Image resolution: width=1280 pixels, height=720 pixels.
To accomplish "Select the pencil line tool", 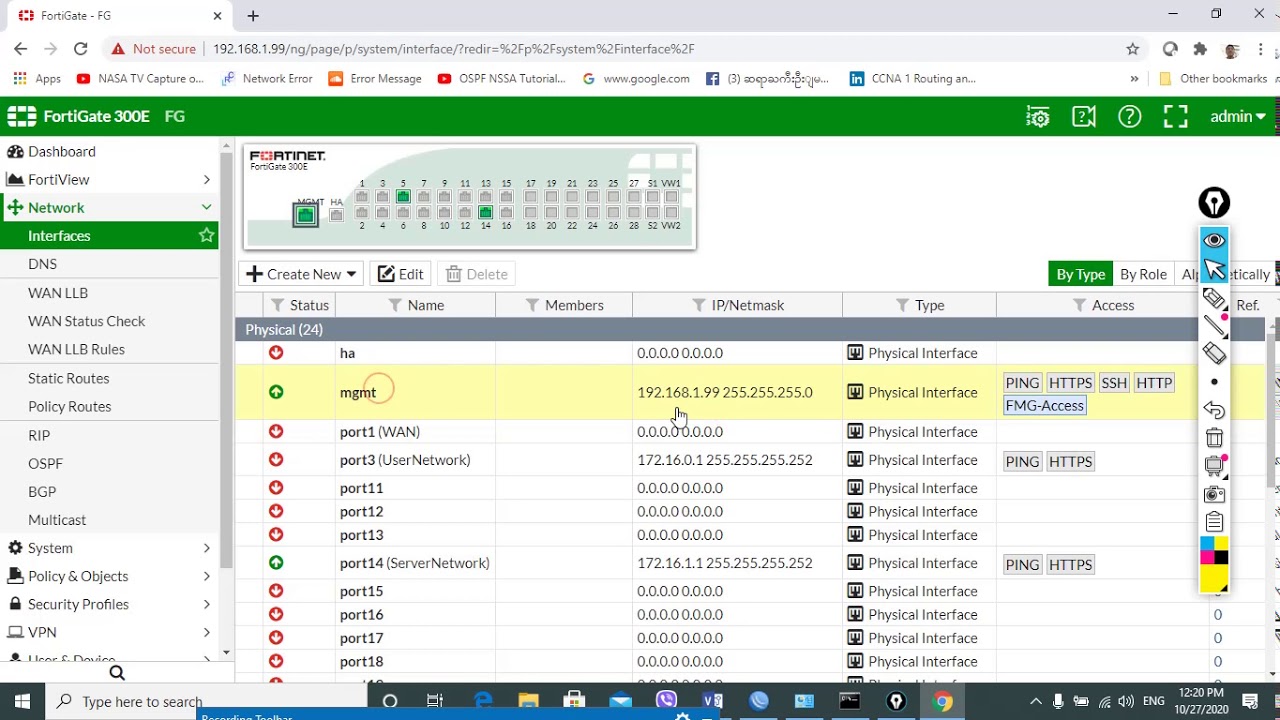I will tap(1214, 324).
